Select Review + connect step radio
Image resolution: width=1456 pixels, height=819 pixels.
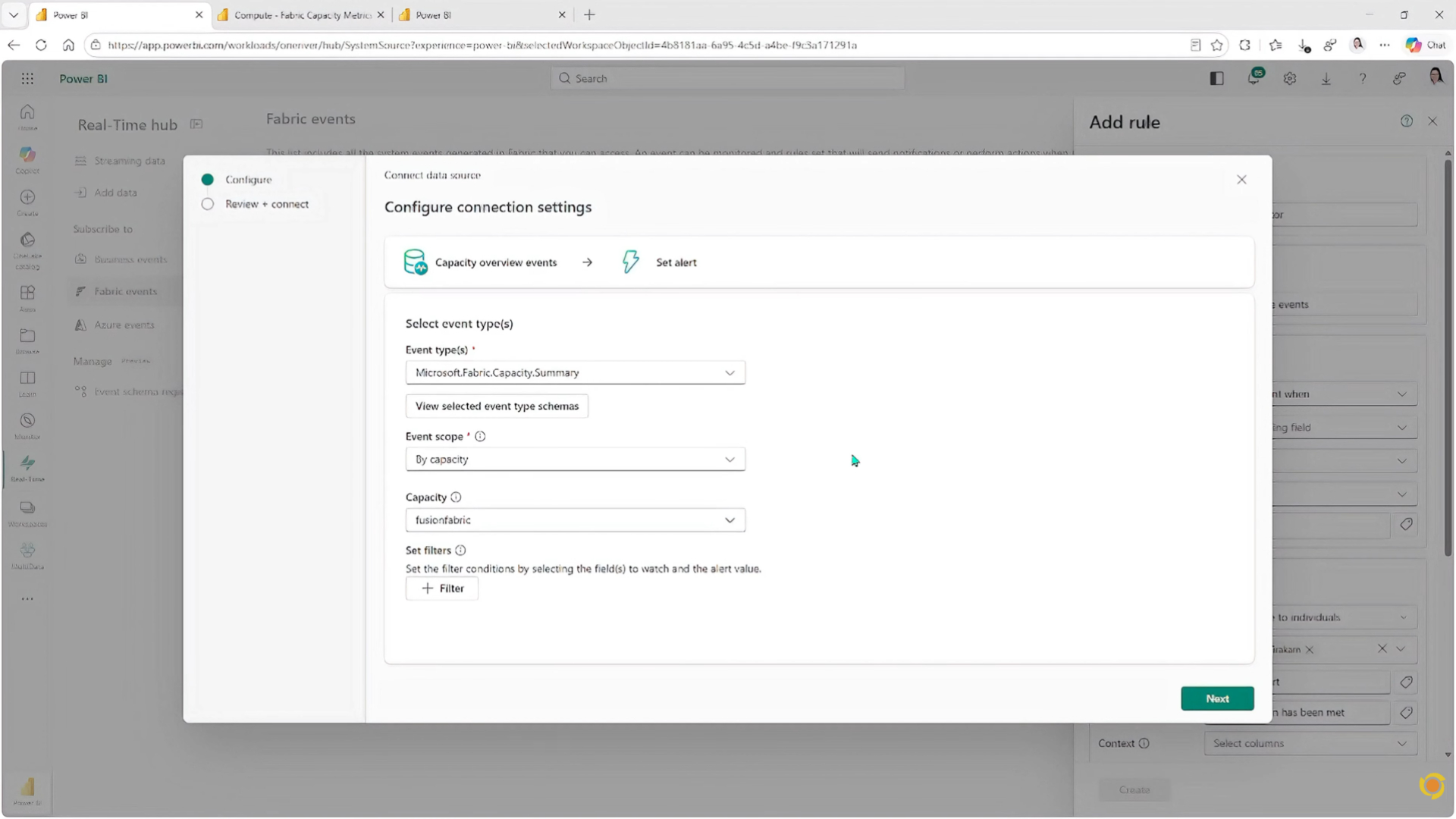tap(207, 204)
